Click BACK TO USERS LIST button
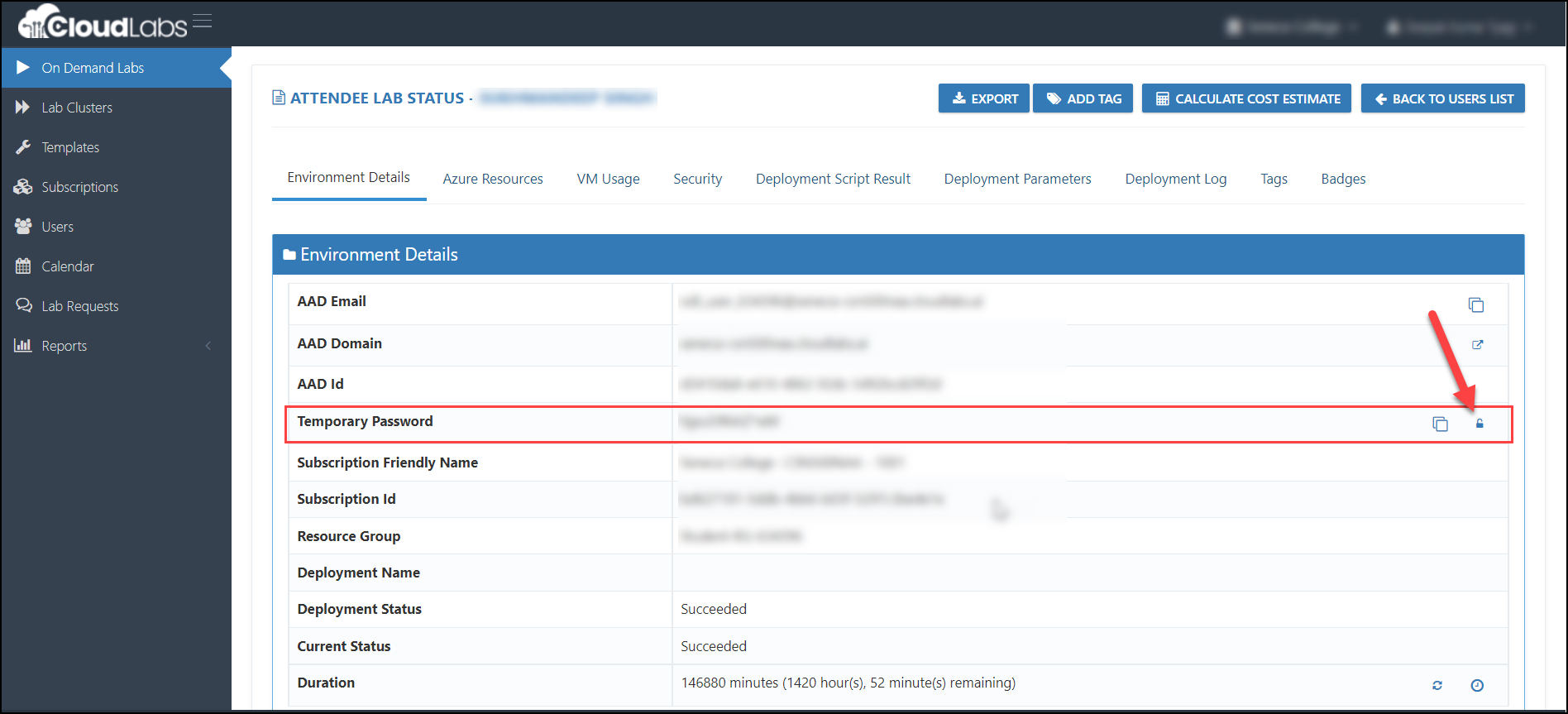This screenshot has height=714, width=1568. [x=1443, y=98]
